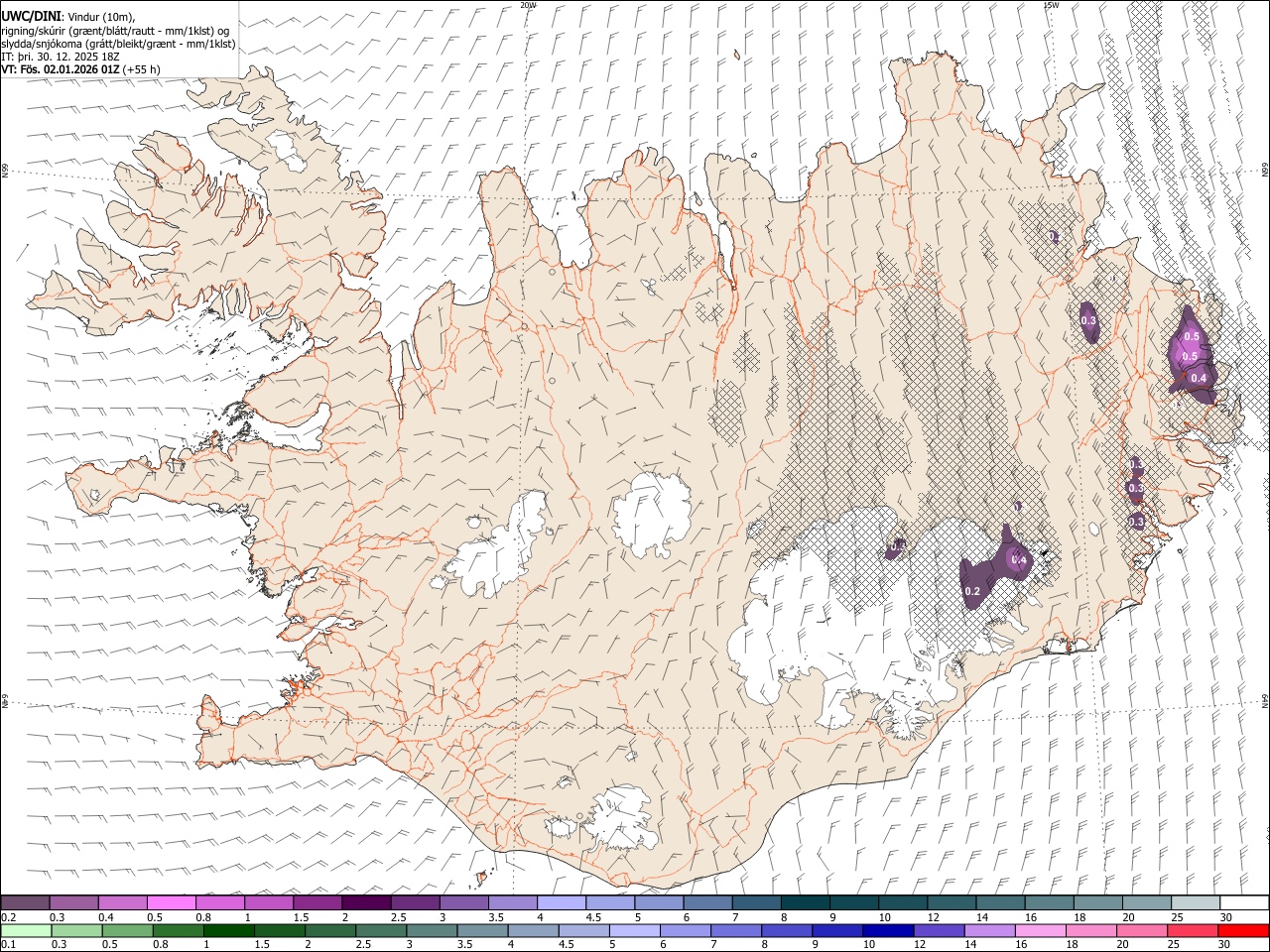Image resolution: width=1270 pixels, height=952 pixels.
Task: Click the 0.2 number under upper legend row
Action: [x=8, y=916]
